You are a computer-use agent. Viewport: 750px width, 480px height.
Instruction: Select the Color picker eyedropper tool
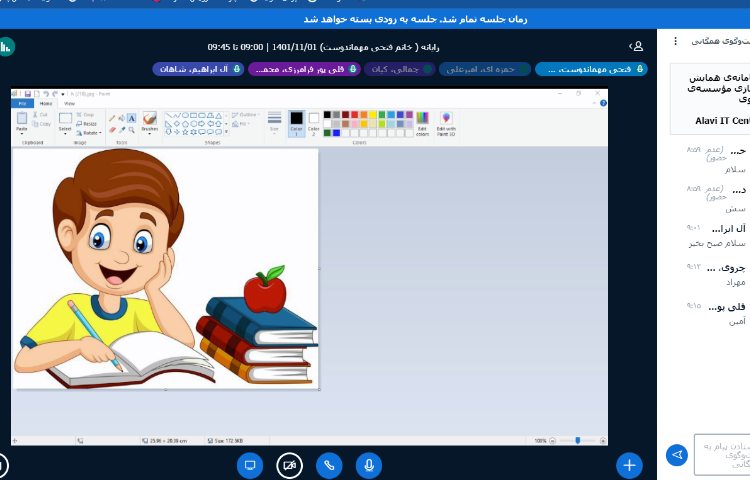coord(121,130)
